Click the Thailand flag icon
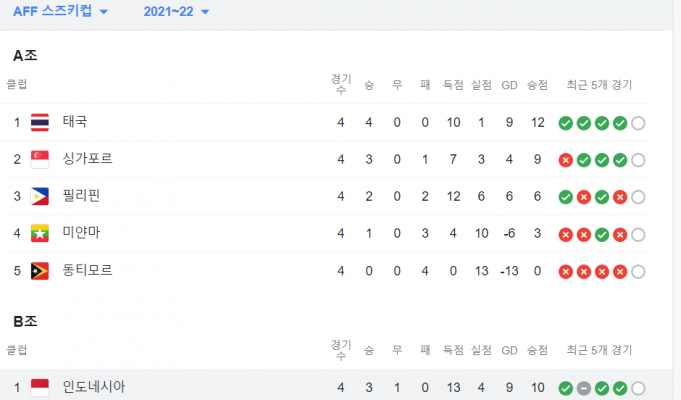 (40, 122)
